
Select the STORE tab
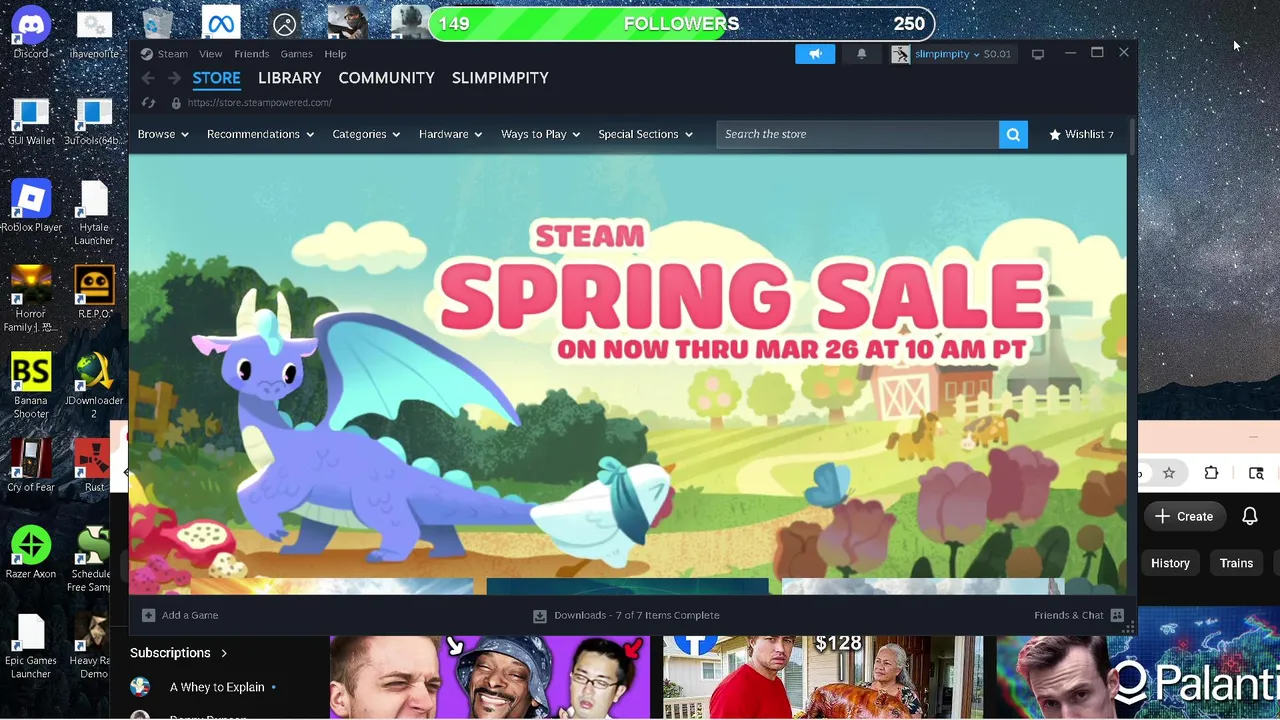(216, 78)
